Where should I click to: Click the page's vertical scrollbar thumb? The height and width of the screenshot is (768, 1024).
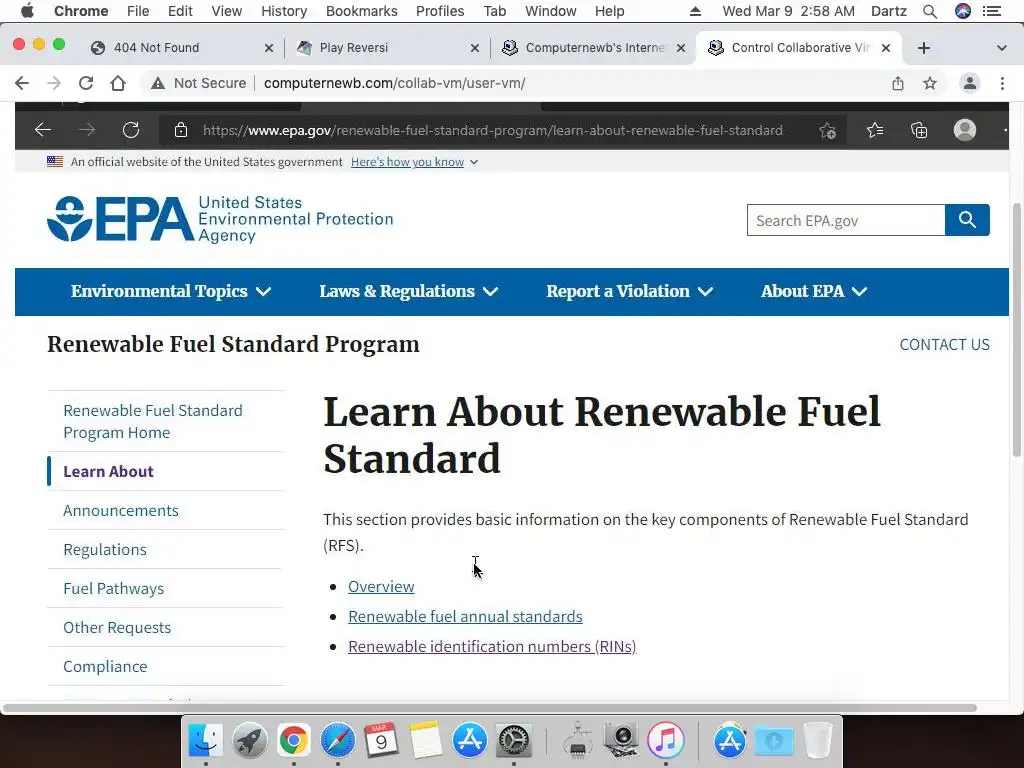(x=1016, y=330)
